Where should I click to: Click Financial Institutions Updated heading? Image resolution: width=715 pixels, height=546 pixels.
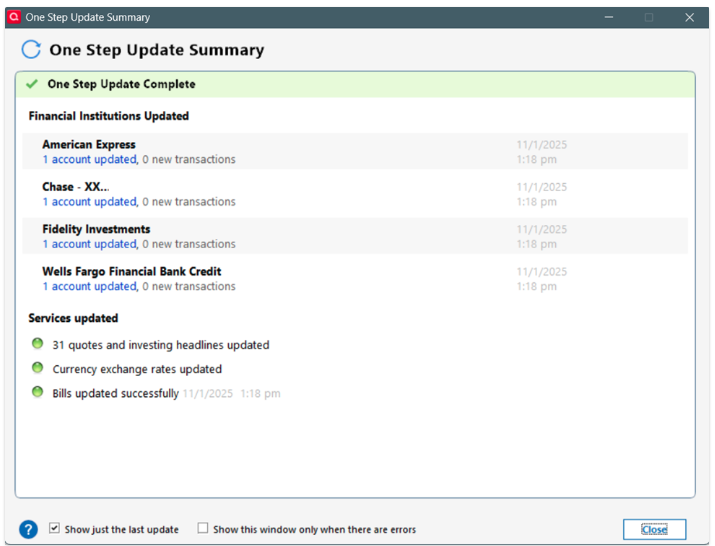109,116
